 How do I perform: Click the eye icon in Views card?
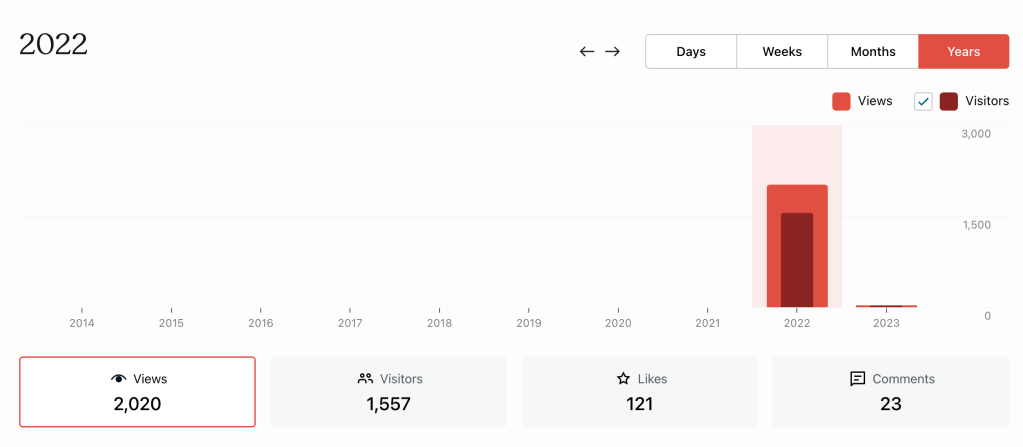119,379
